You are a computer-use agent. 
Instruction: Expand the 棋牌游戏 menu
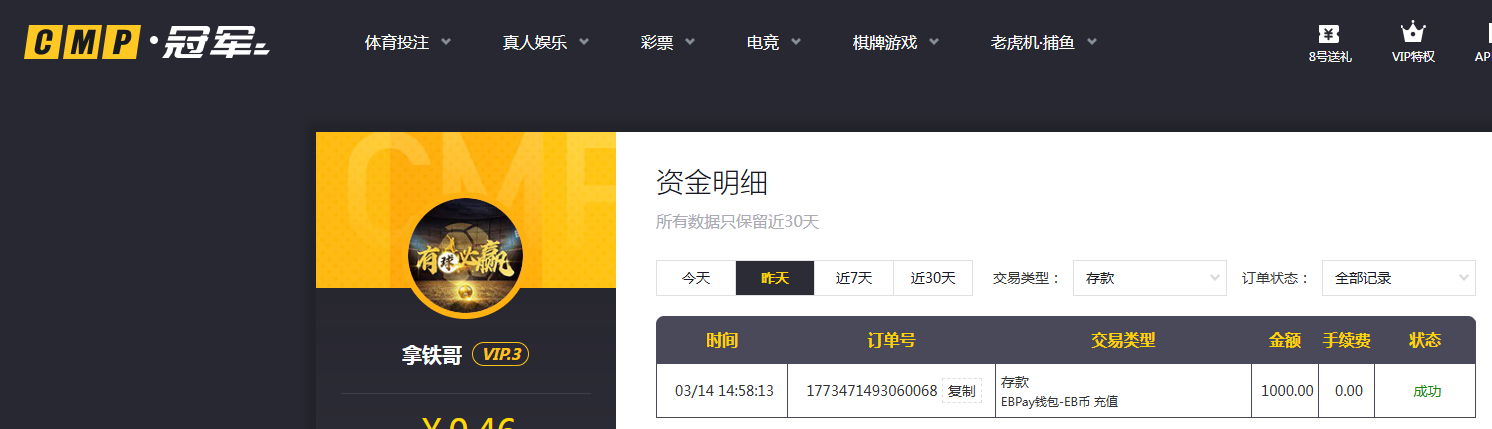tap(896, 43)
